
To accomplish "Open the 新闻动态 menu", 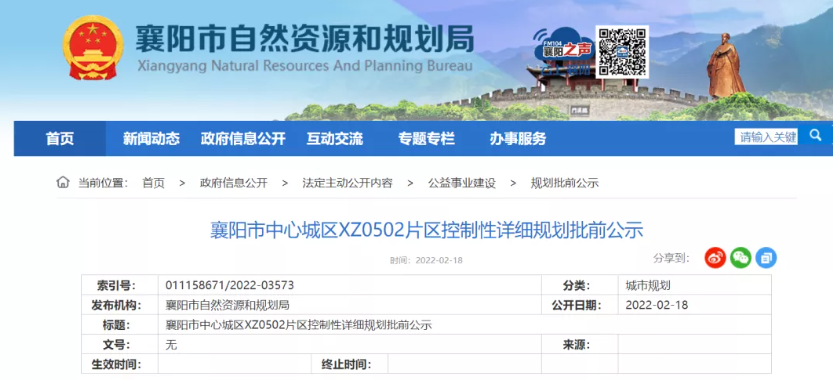I will tap(151, 139).
